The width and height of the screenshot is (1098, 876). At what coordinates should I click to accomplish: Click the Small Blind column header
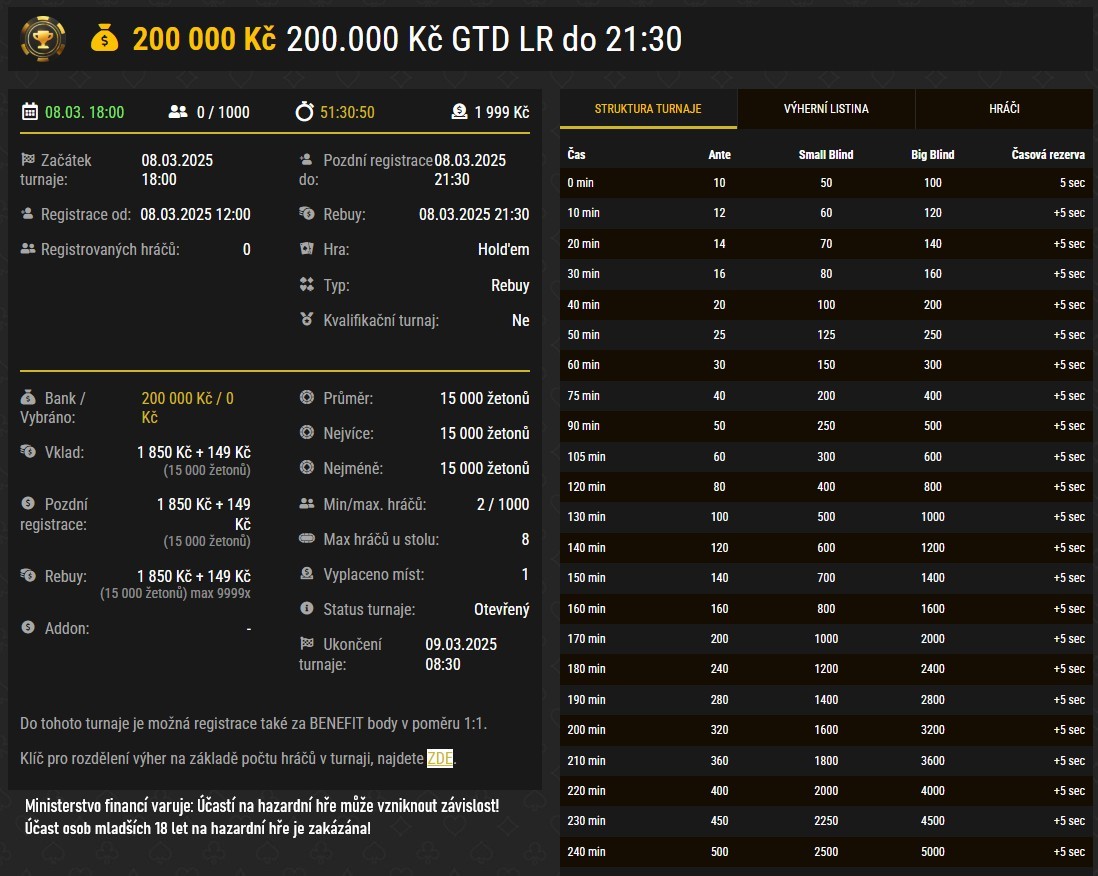pos(826,155)
